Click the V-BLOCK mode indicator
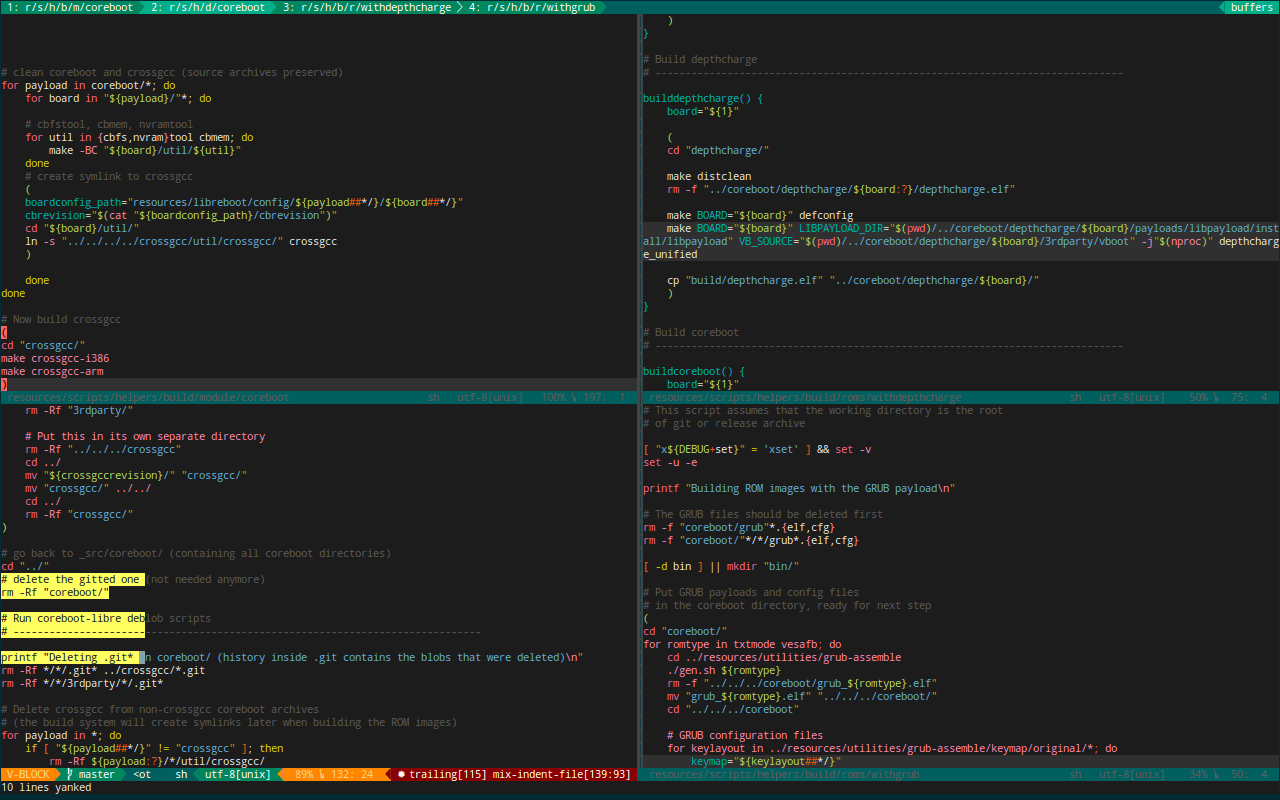The image size is (1280, 800). click(29, 774)
